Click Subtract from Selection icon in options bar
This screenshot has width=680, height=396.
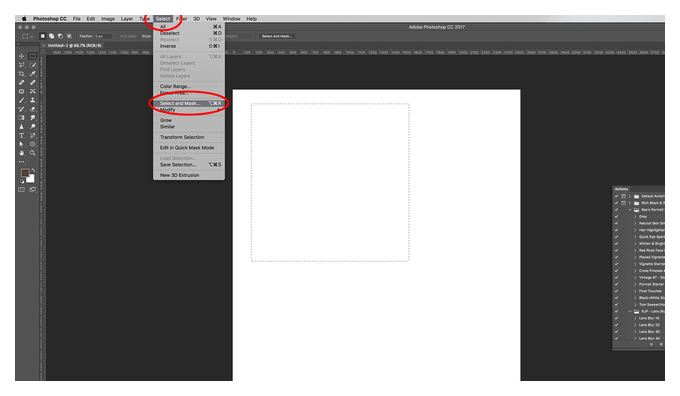(60, 36)
